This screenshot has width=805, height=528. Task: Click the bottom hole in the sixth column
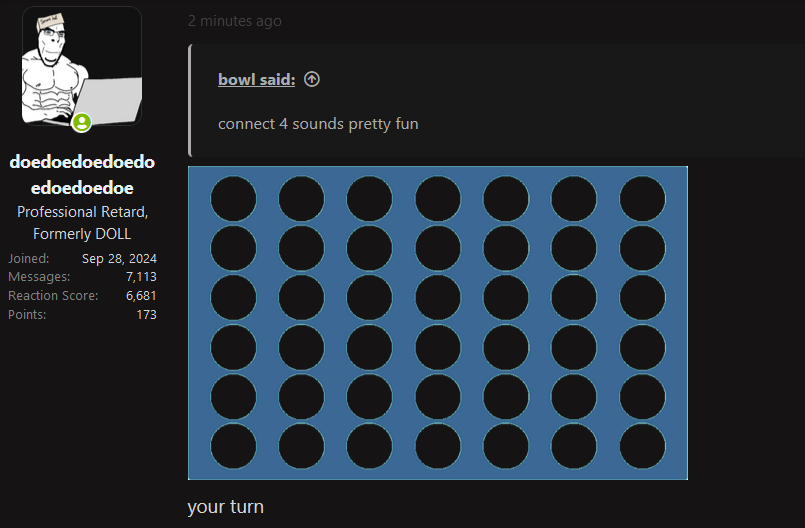coord(574,446)
